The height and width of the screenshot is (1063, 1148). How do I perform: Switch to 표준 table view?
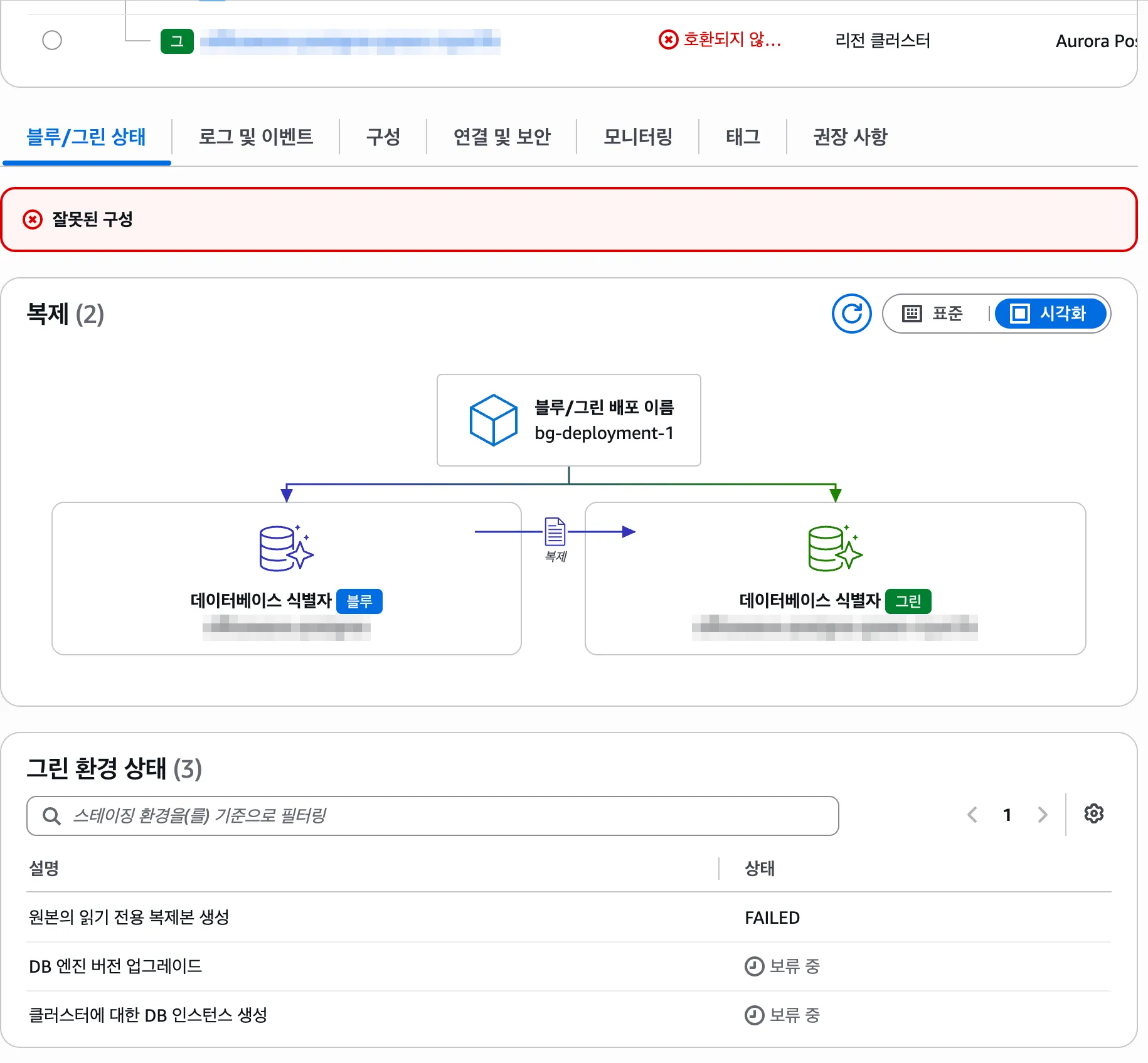pyautogui.click(x=933, y=314)
